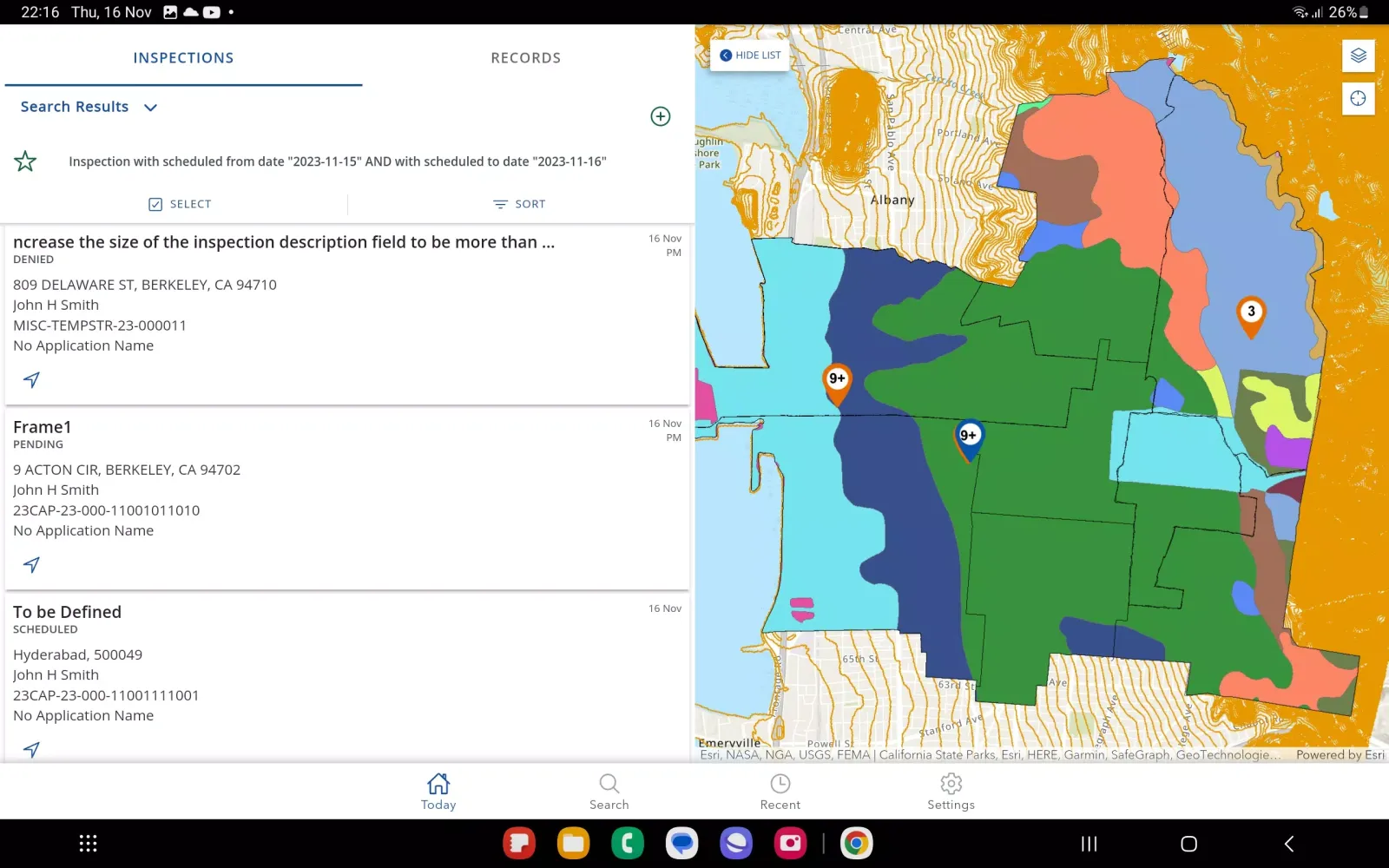Hide the list panel

pos(750,56)
